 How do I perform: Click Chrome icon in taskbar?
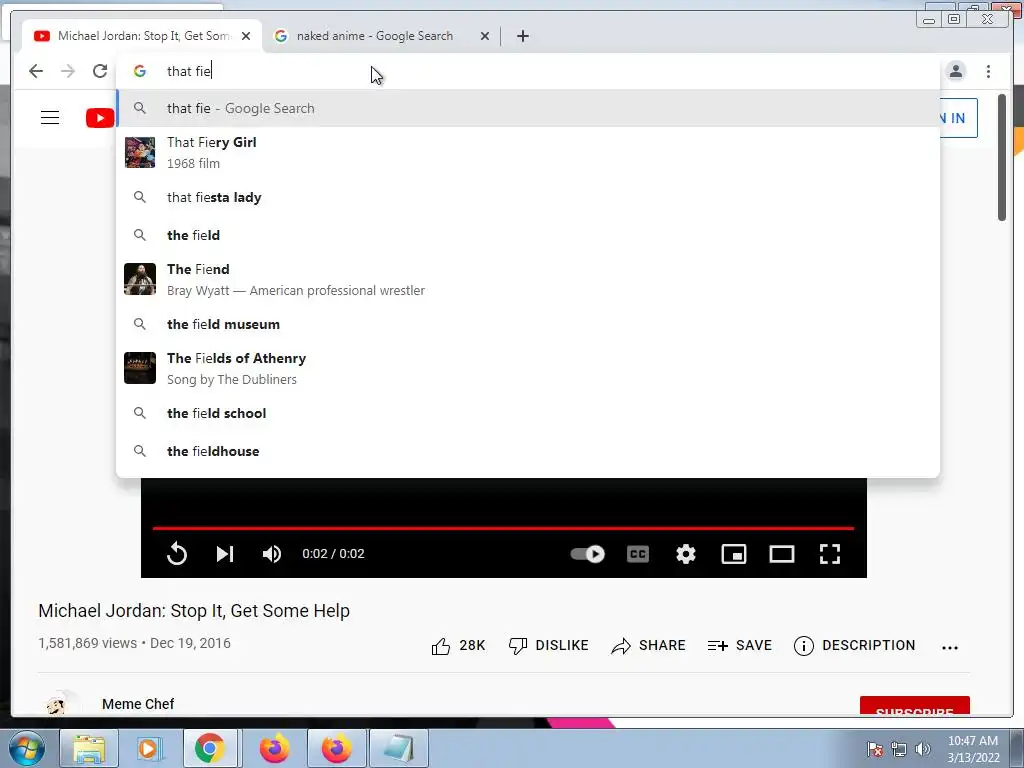coord(209,748)
